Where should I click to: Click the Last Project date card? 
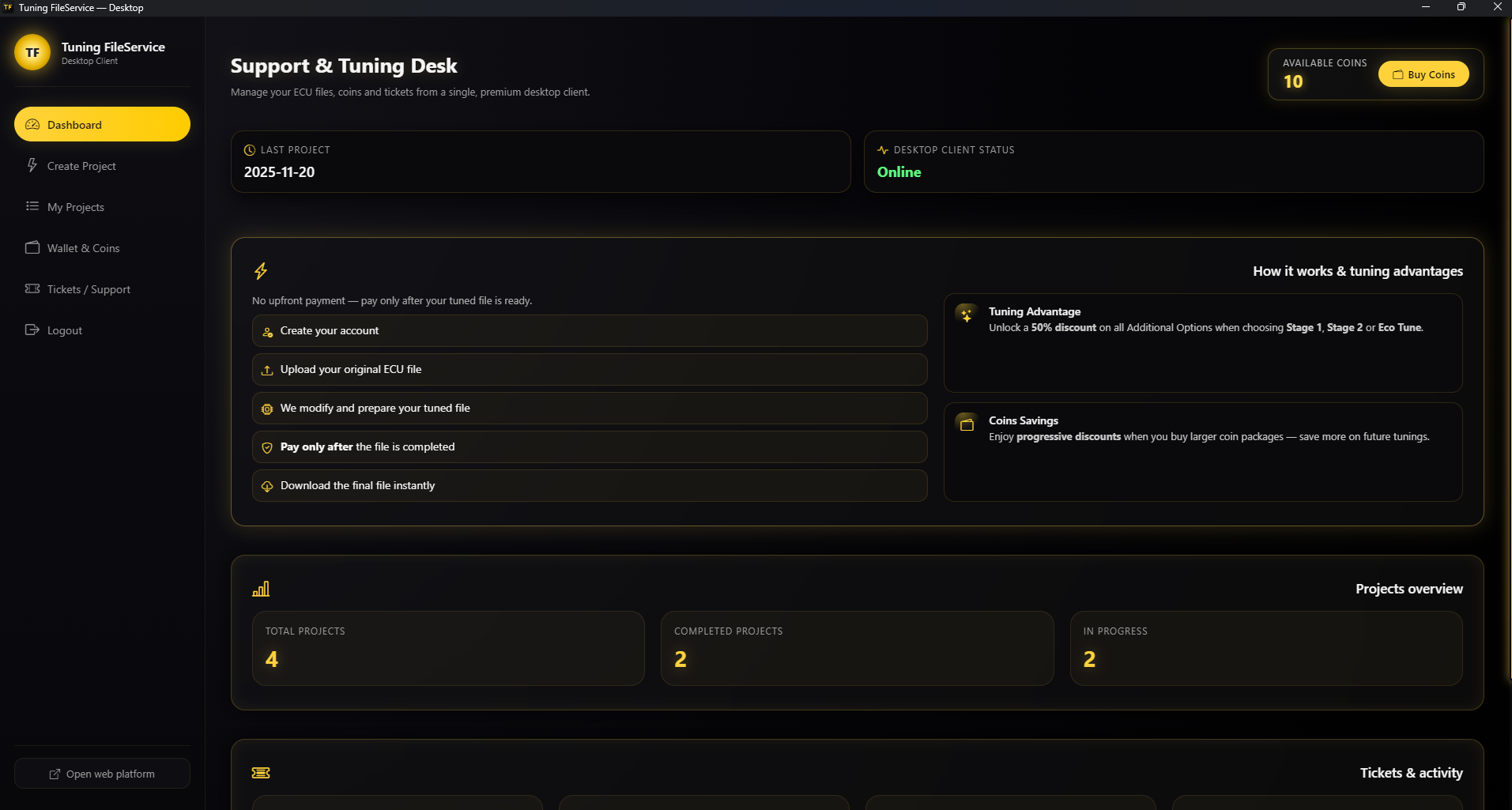pyautogui.click(x=541, y=162)
